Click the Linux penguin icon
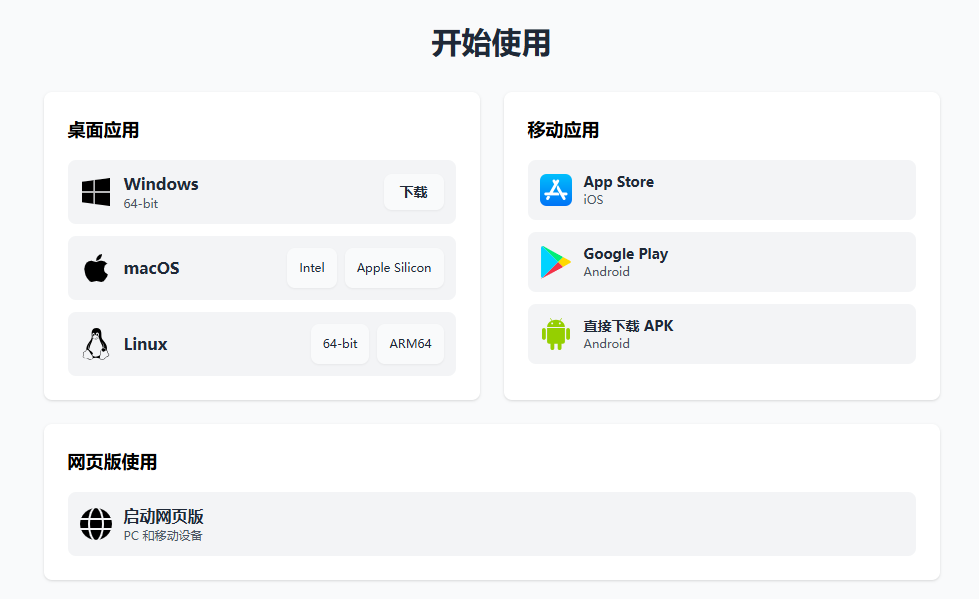This screenshot has width=979, height=599. [x=95, y=342]
